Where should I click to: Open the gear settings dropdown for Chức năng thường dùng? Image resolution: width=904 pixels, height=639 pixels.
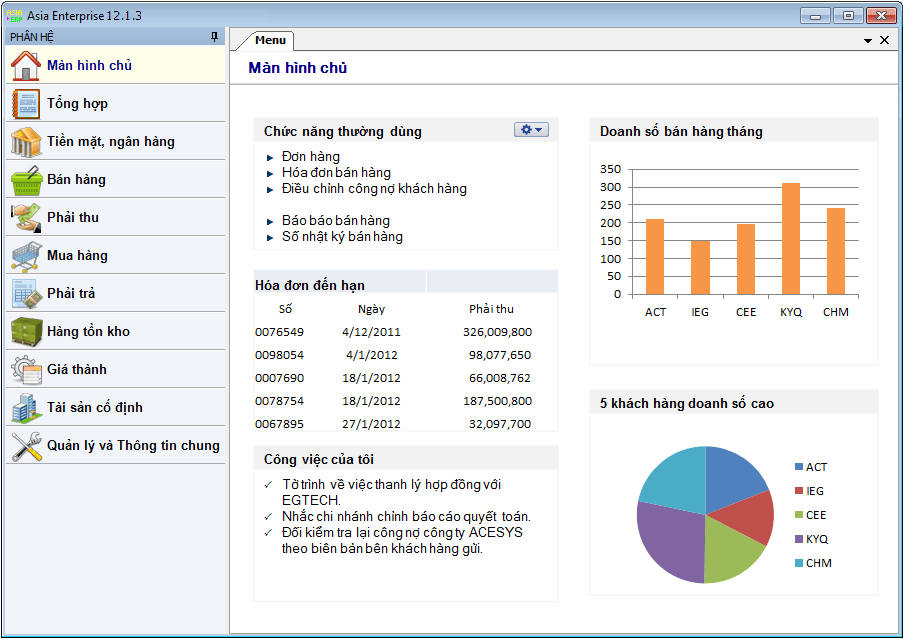530,130
